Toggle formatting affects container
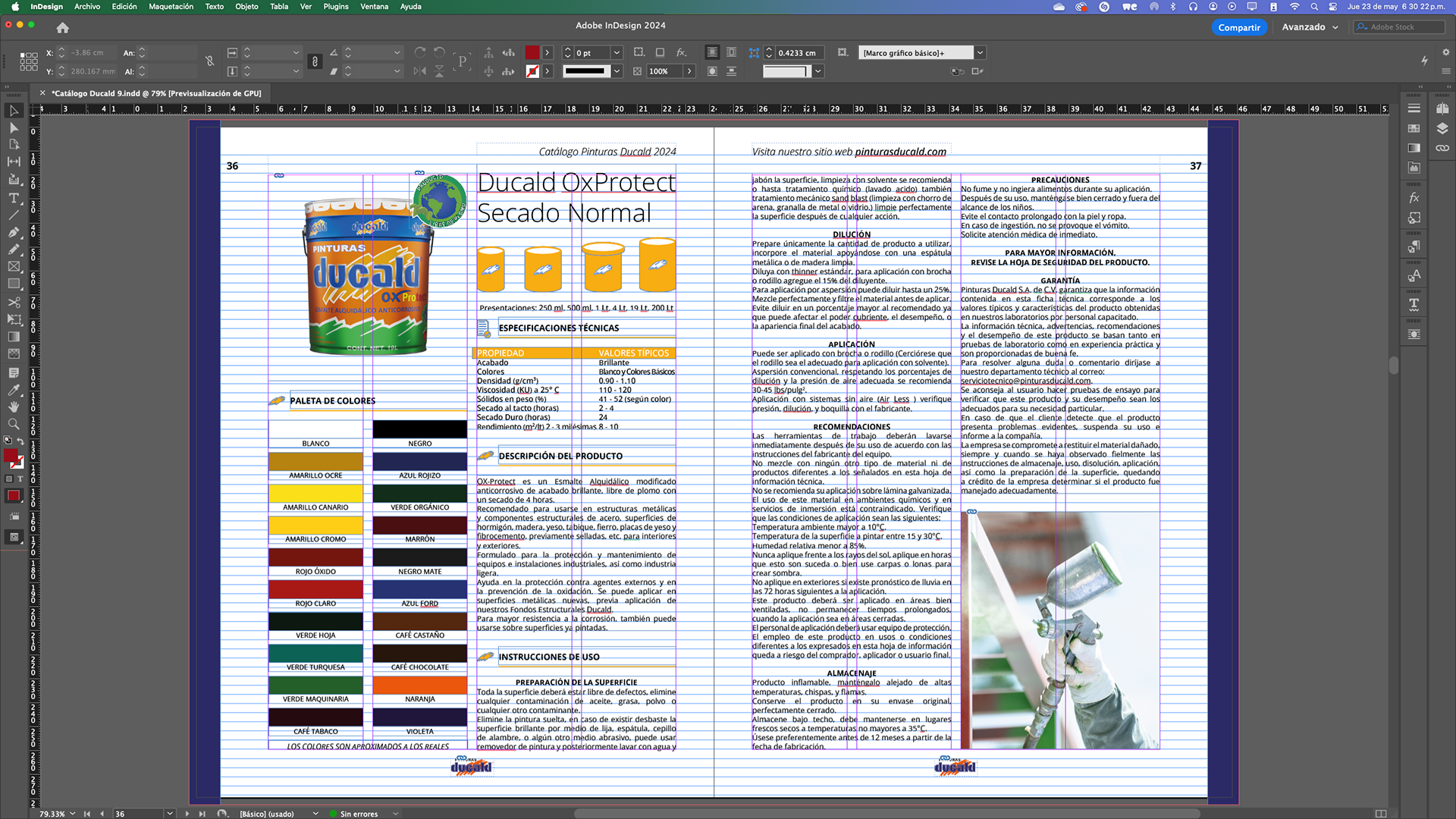 9,479
